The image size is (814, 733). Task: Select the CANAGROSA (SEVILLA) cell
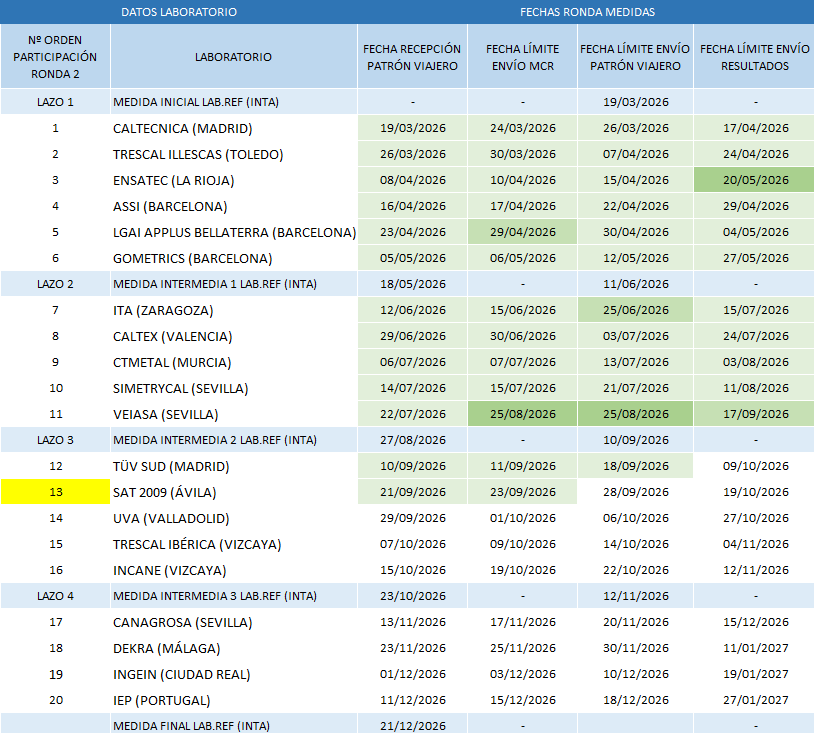tap(234, 621)
